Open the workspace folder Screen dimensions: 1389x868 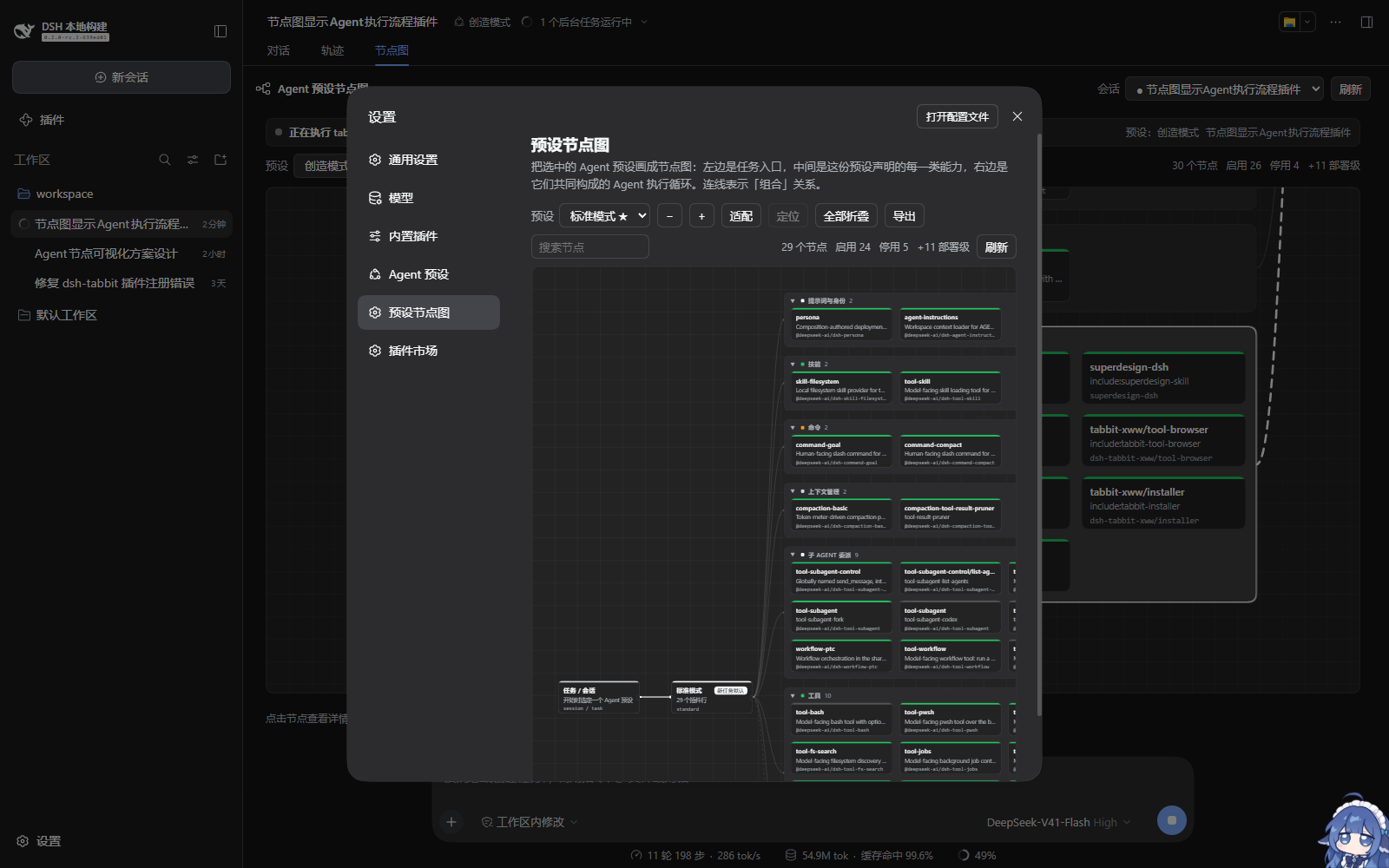122,194
